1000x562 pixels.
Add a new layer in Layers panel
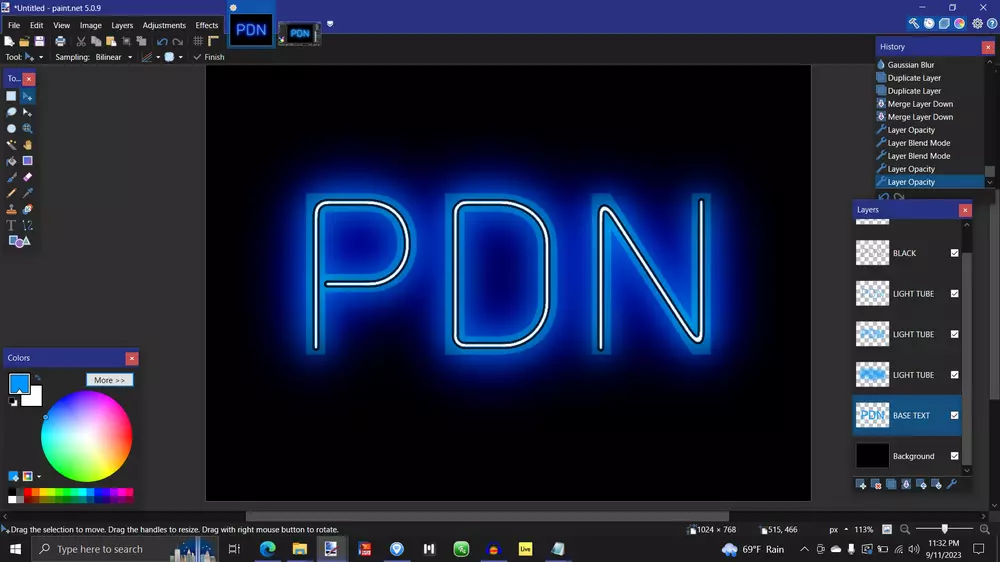(861, 485)
